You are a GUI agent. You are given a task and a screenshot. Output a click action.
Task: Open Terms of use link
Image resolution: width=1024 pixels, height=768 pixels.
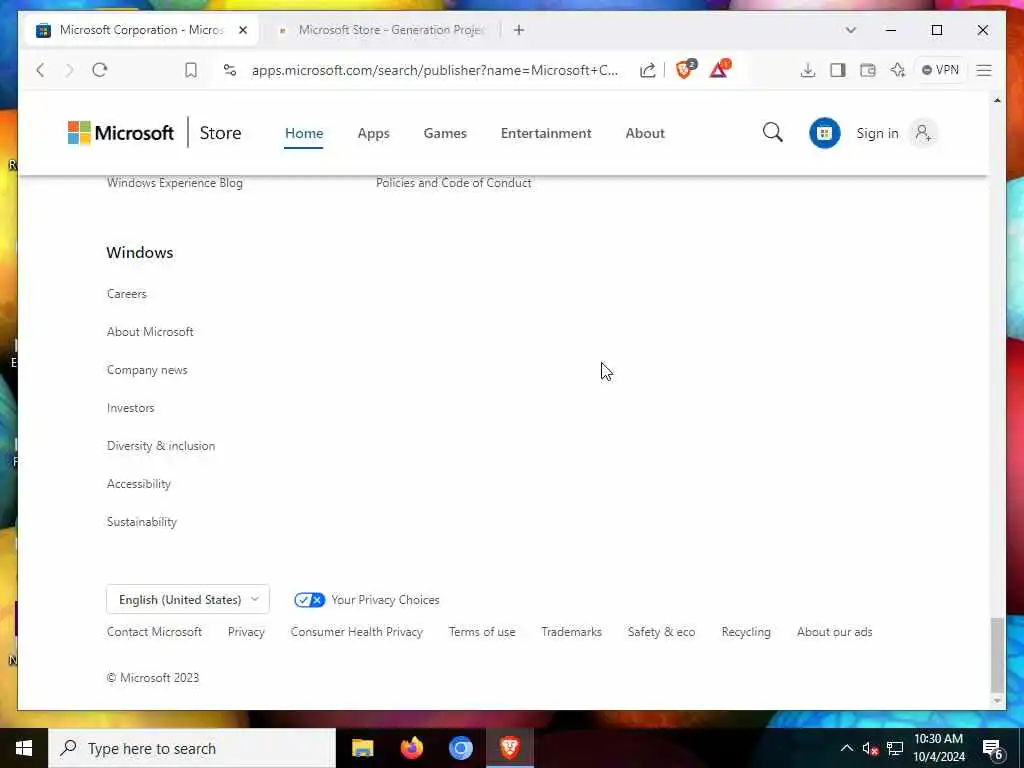(x=482, y=632)
